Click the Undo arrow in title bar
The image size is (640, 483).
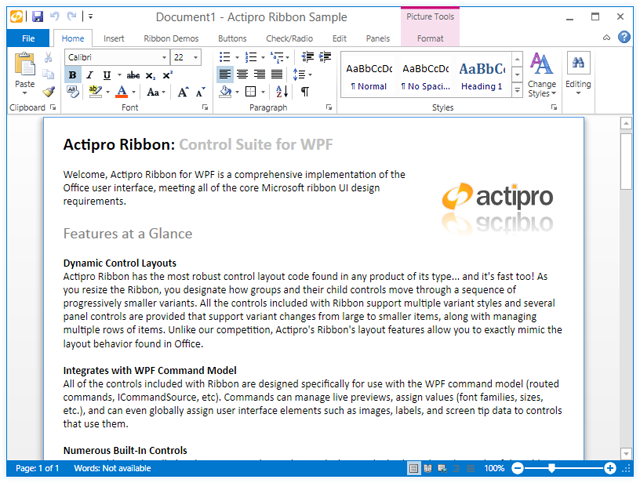click(x=54, y=16)
